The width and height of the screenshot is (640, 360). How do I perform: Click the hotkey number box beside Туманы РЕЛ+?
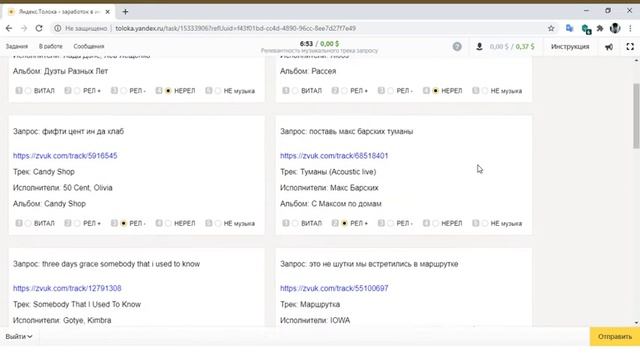coord(335,223)
